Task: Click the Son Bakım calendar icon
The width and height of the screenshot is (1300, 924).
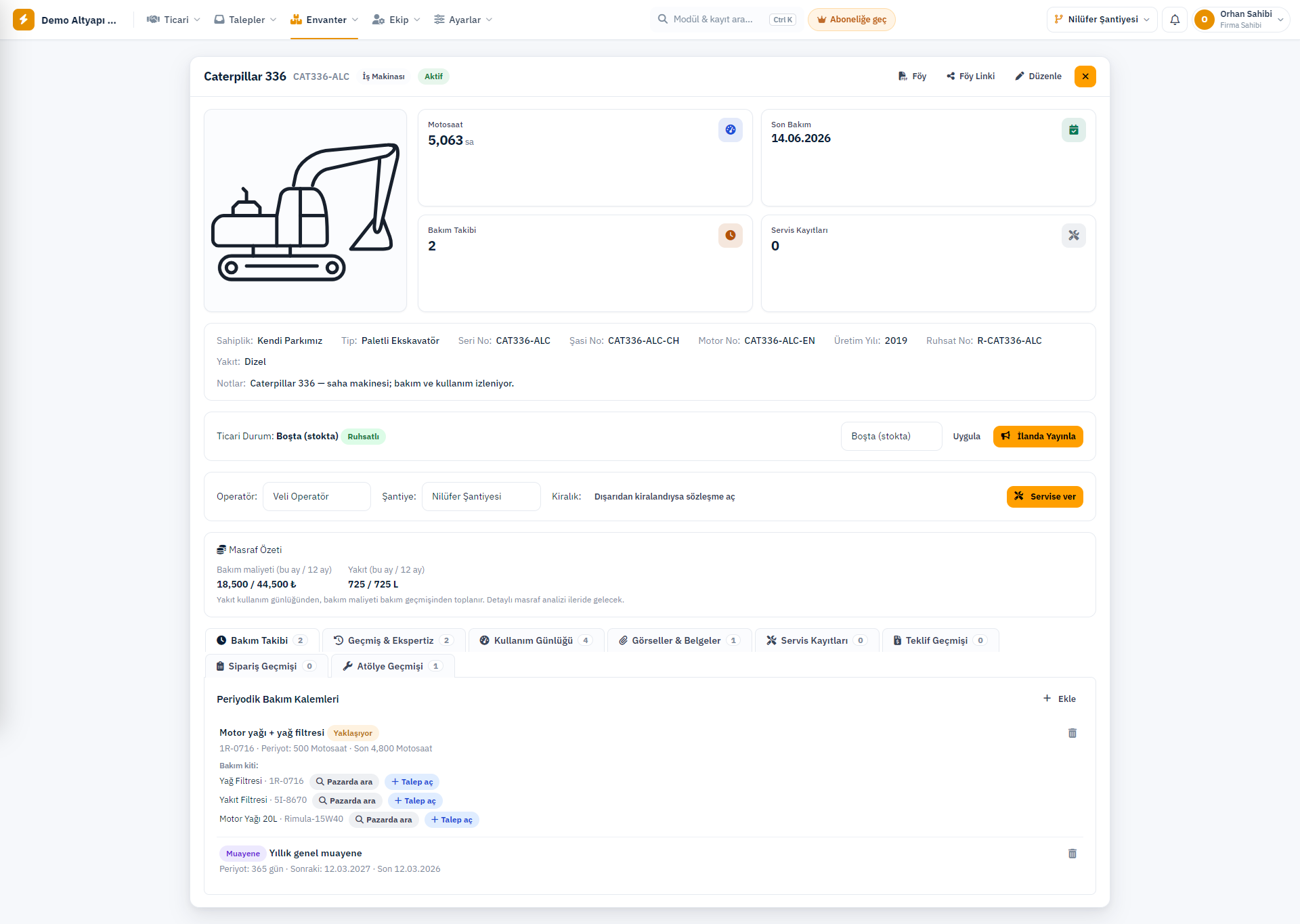Action: point(1074,130)
